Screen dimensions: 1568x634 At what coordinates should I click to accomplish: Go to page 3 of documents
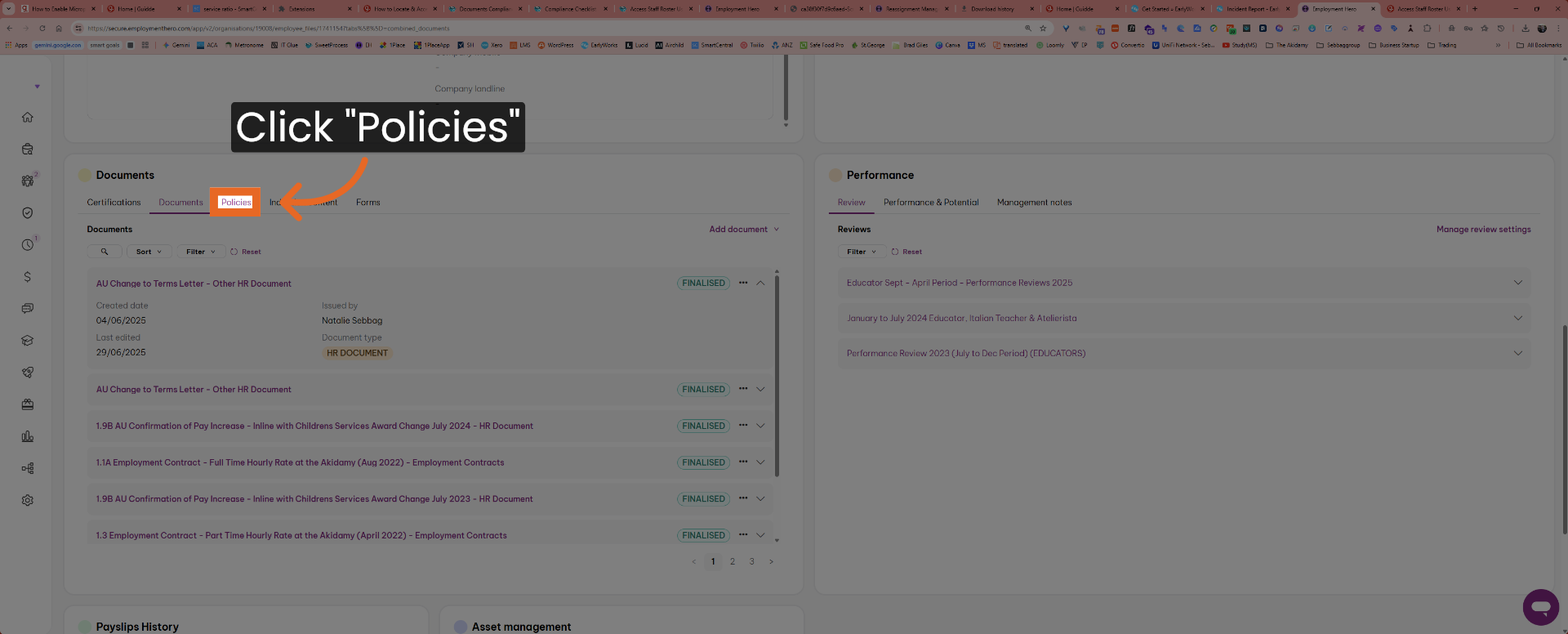(x=752, y=561)
